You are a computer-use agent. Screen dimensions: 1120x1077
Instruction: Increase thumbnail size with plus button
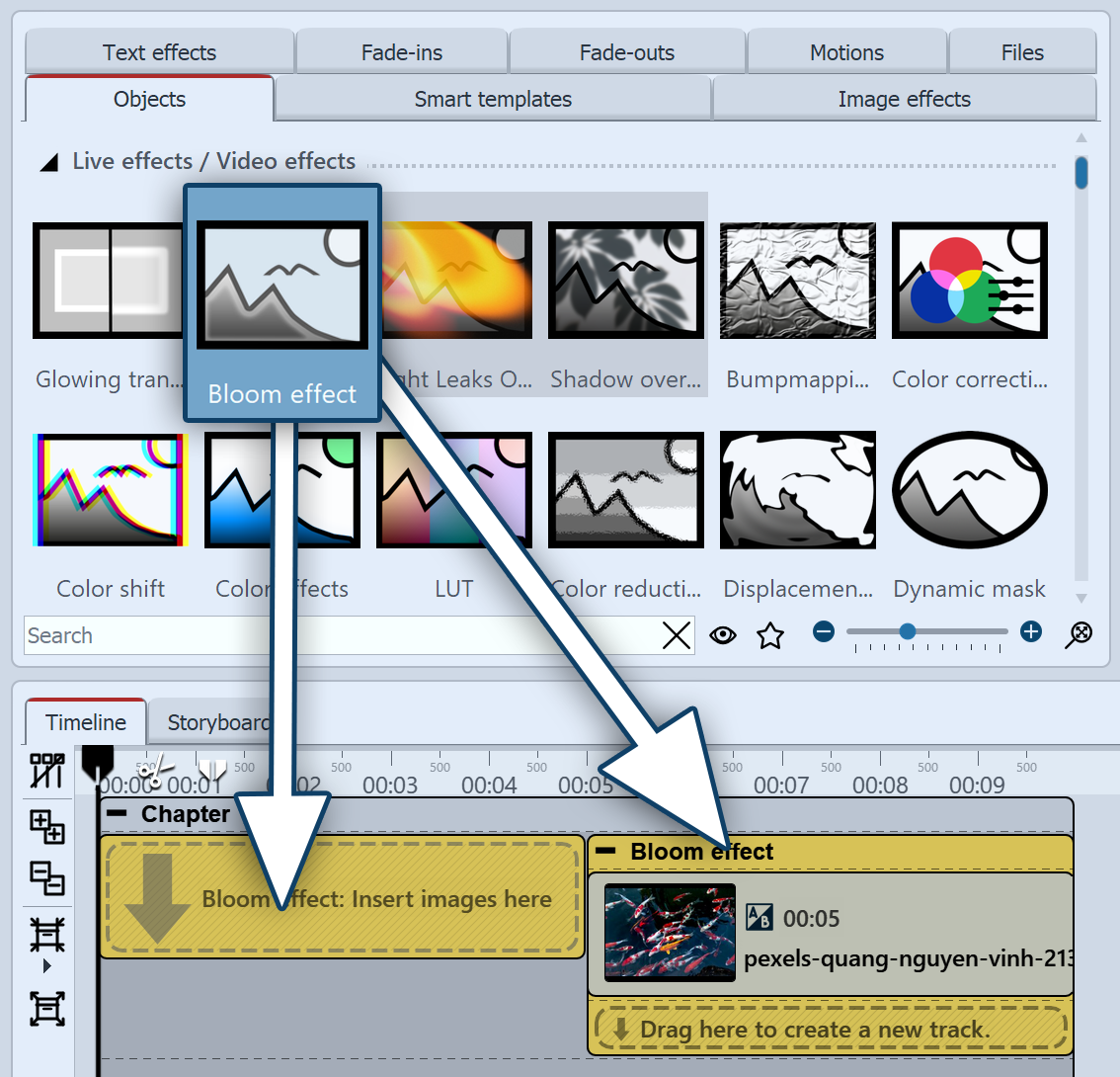point(1031,631)
